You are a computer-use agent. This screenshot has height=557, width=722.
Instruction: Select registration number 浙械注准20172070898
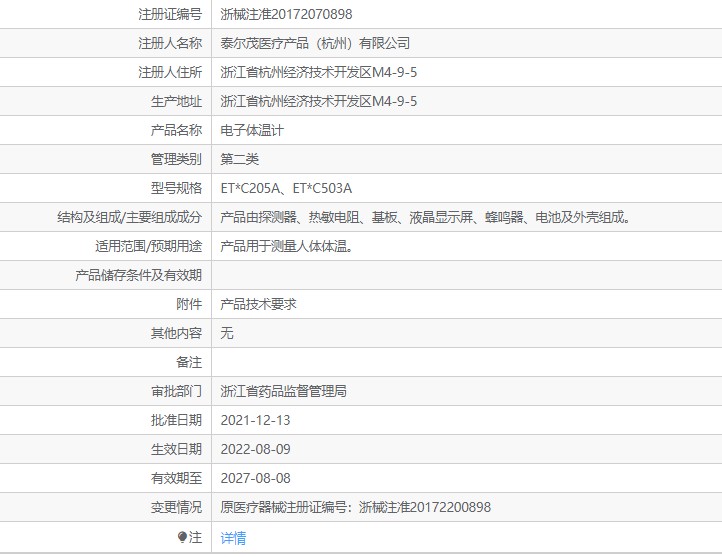point(286,14)
